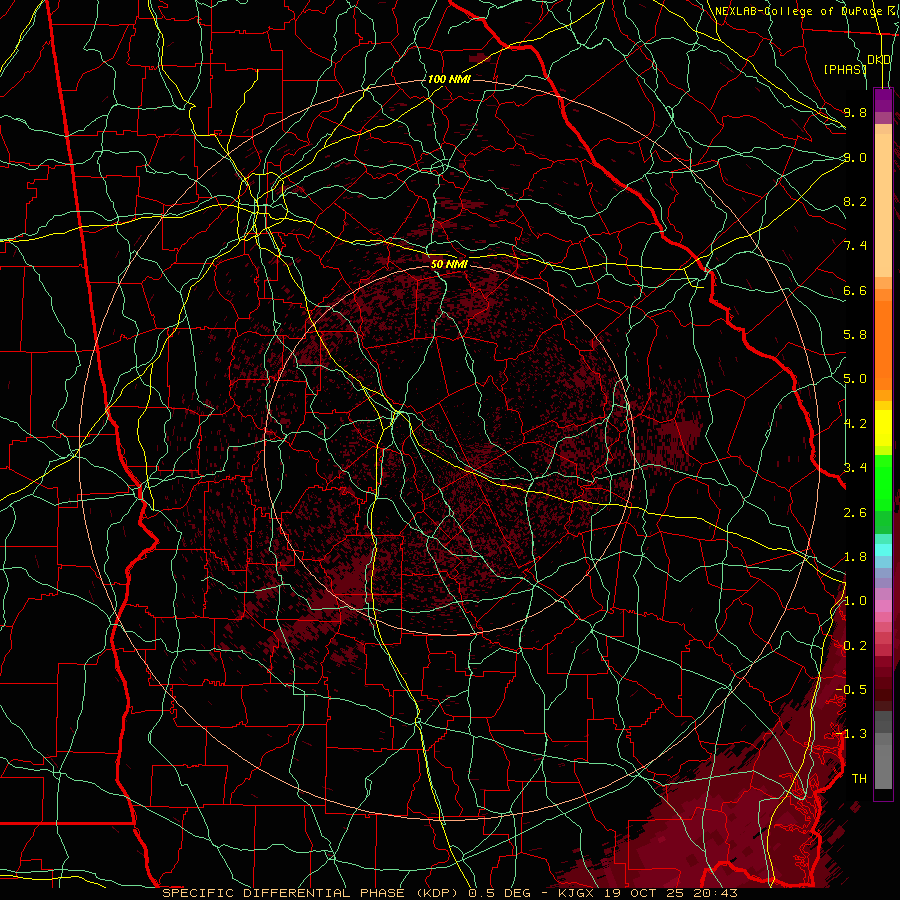
Task: Click the 5.0 color scale value
Action: [855, 379]
